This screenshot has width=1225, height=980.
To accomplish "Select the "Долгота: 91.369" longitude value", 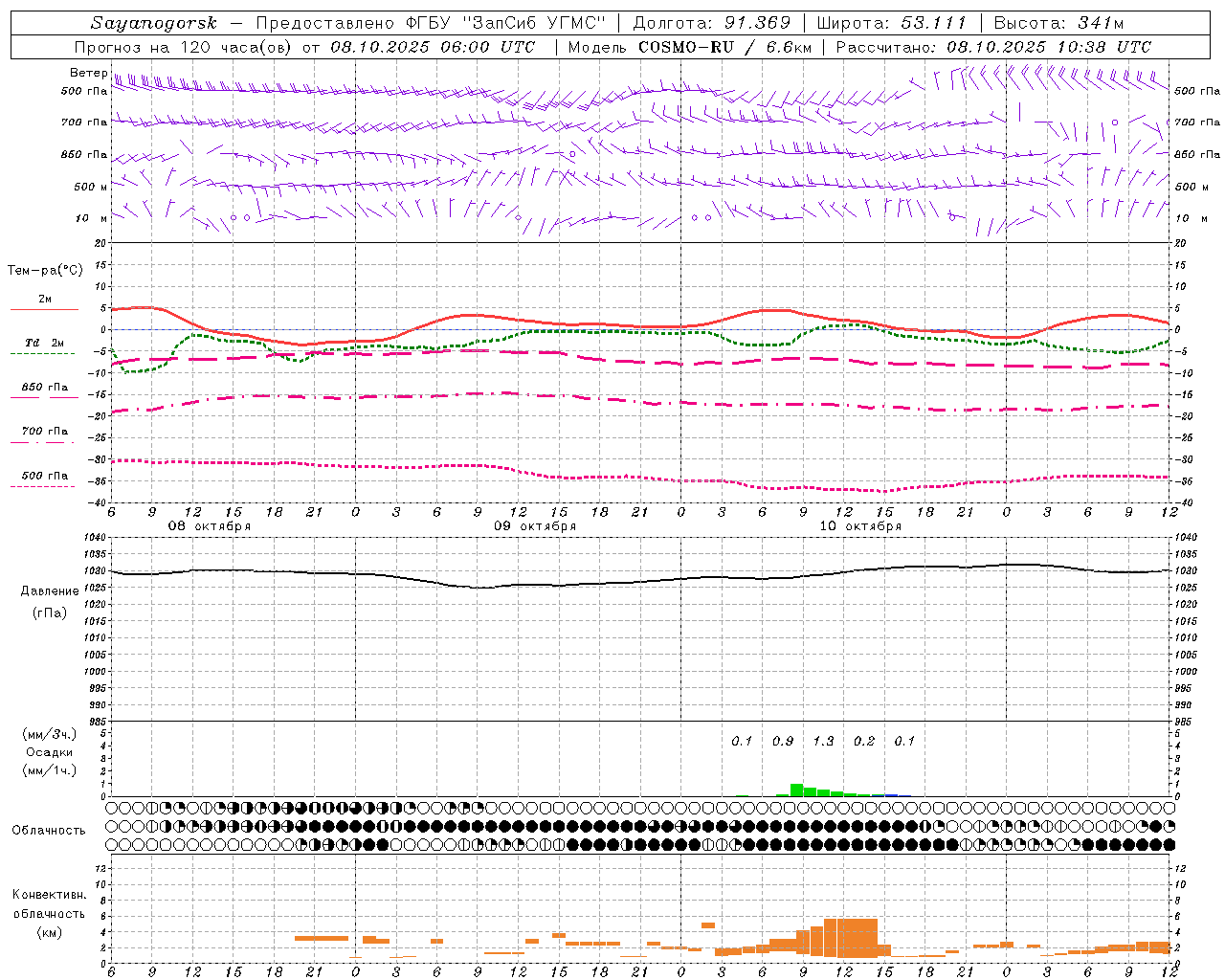I will click(x=712, y=23).
